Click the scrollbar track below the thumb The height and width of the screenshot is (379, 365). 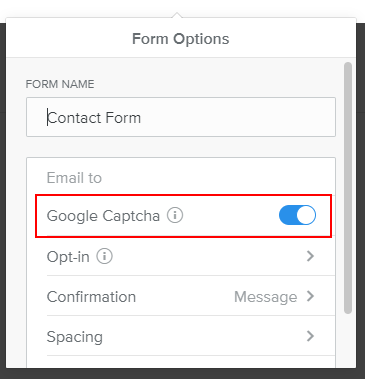click(348, 340)
